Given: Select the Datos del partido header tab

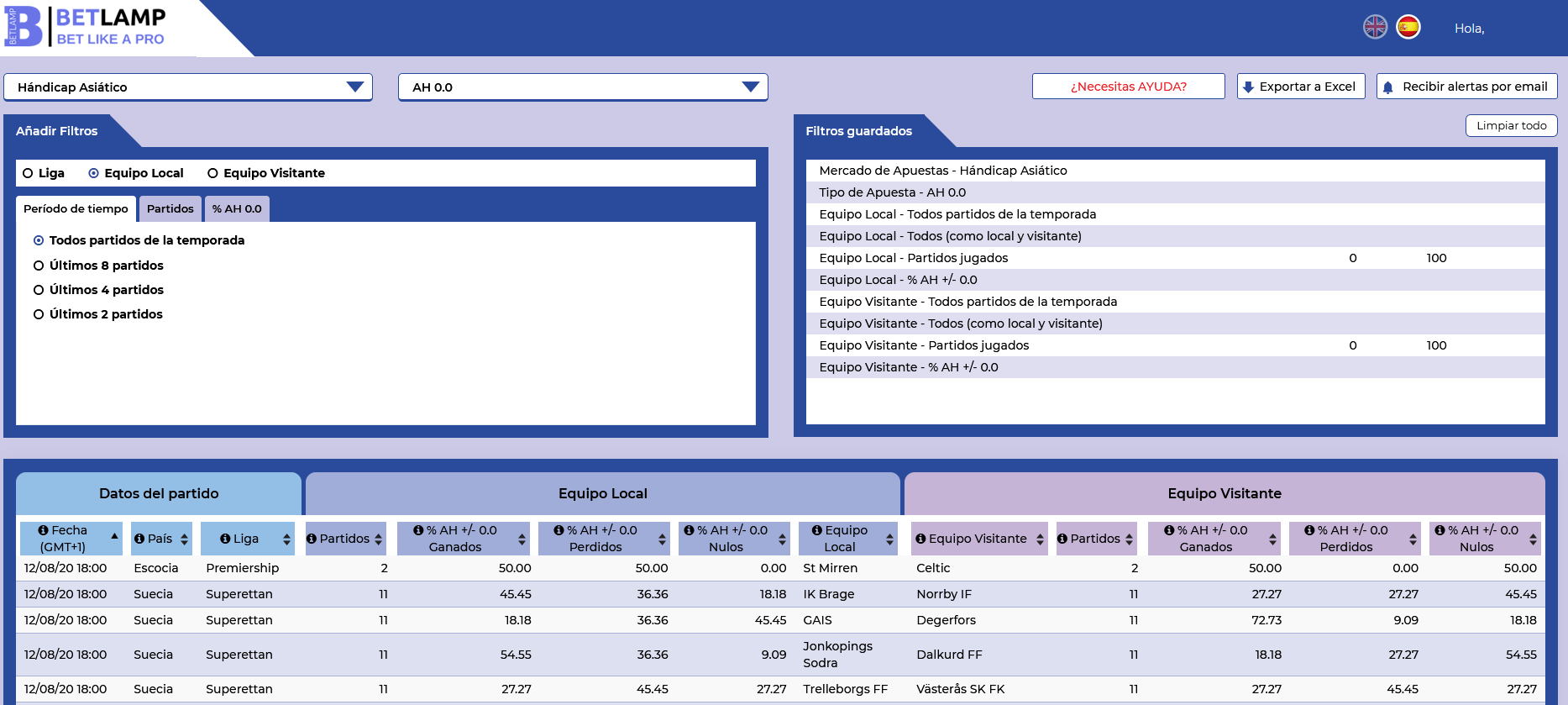Looking at the screenshot, I should [x=159, y=494].
